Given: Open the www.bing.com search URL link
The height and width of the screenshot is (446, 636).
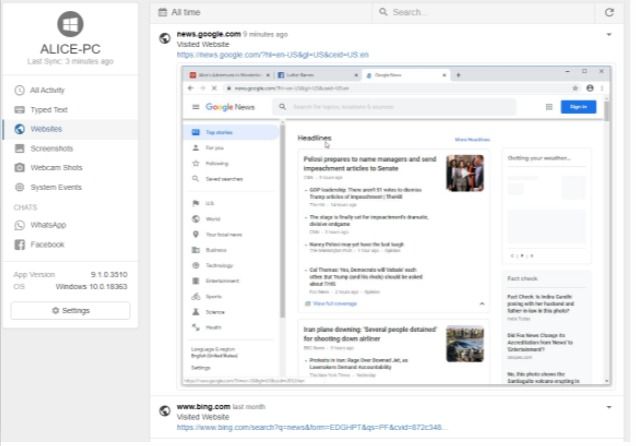Looking at the screenshot, I should pyautogui.click(x=312, y=427).
